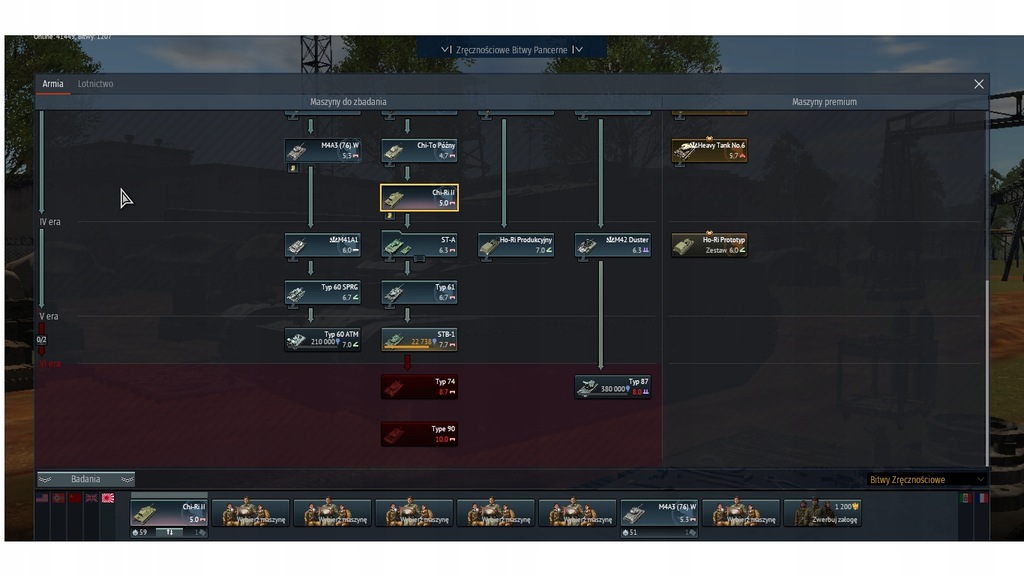The width and height of the screenshot is (1024, 576).
Task: Select the Typ 87 anti-air vehicle
Action: coord(613,387)
